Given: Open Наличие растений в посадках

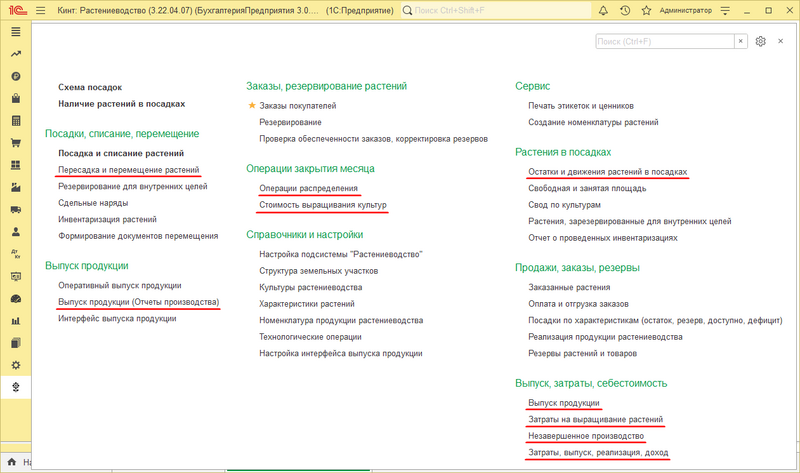Looking at the screenshot, I should pos(121,104).
